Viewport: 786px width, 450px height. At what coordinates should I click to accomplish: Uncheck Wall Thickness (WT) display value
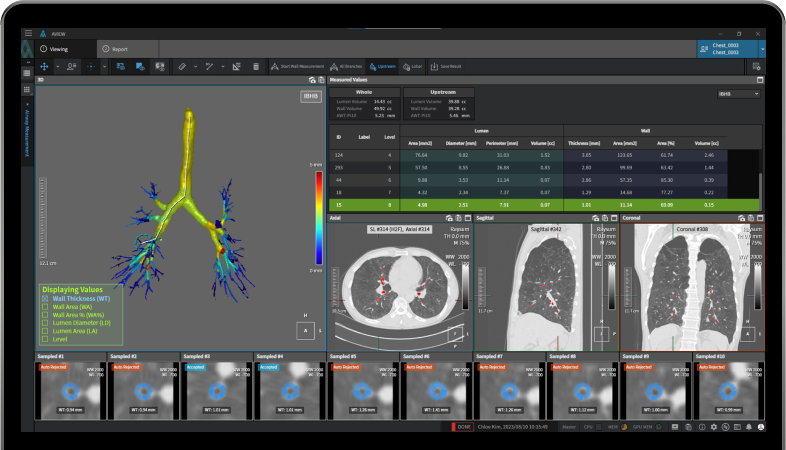[x=44, y=298]
